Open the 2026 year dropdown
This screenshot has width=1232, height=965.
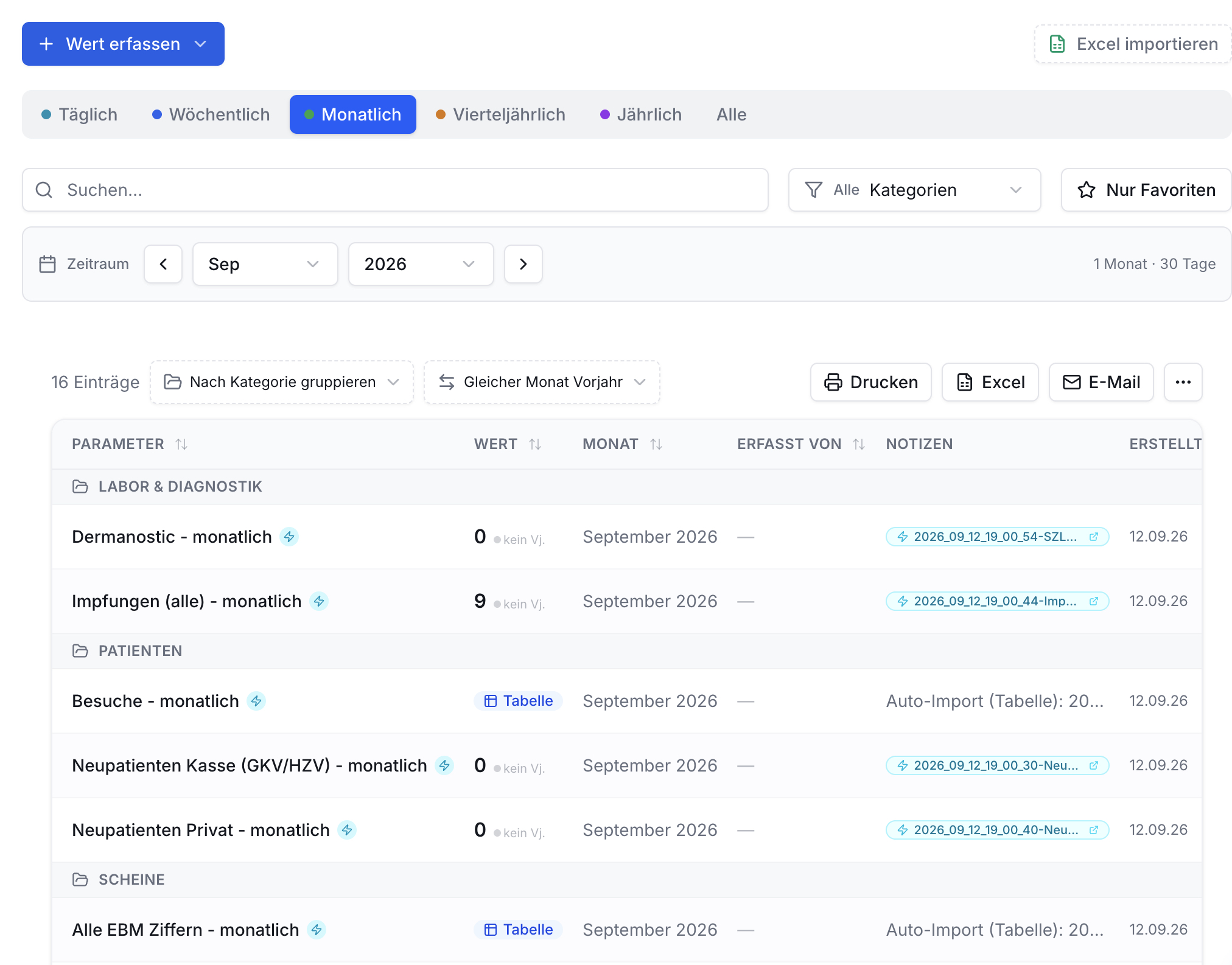click(421, 264)
